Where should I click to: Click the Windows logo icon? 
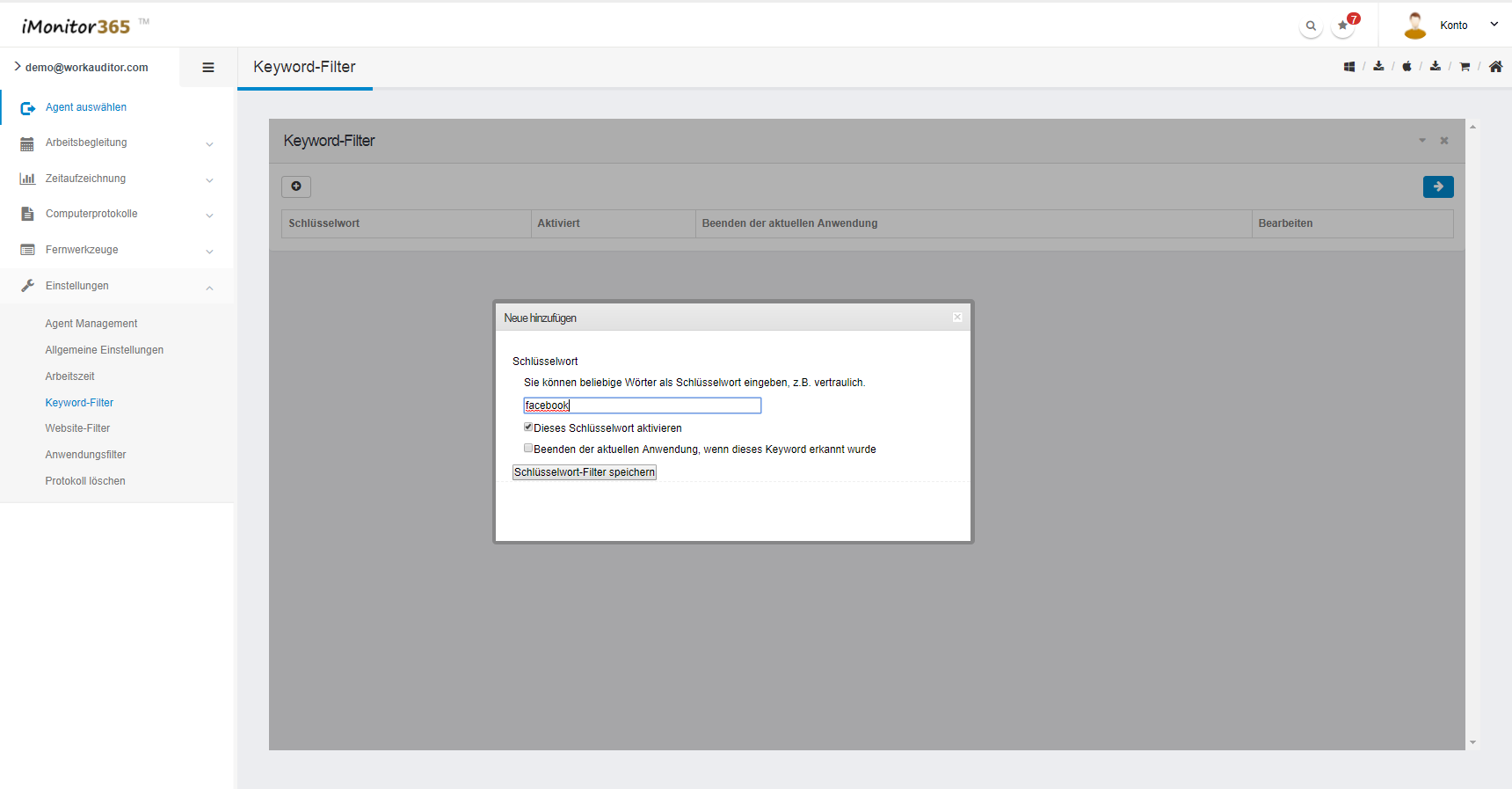point(1349,67)
